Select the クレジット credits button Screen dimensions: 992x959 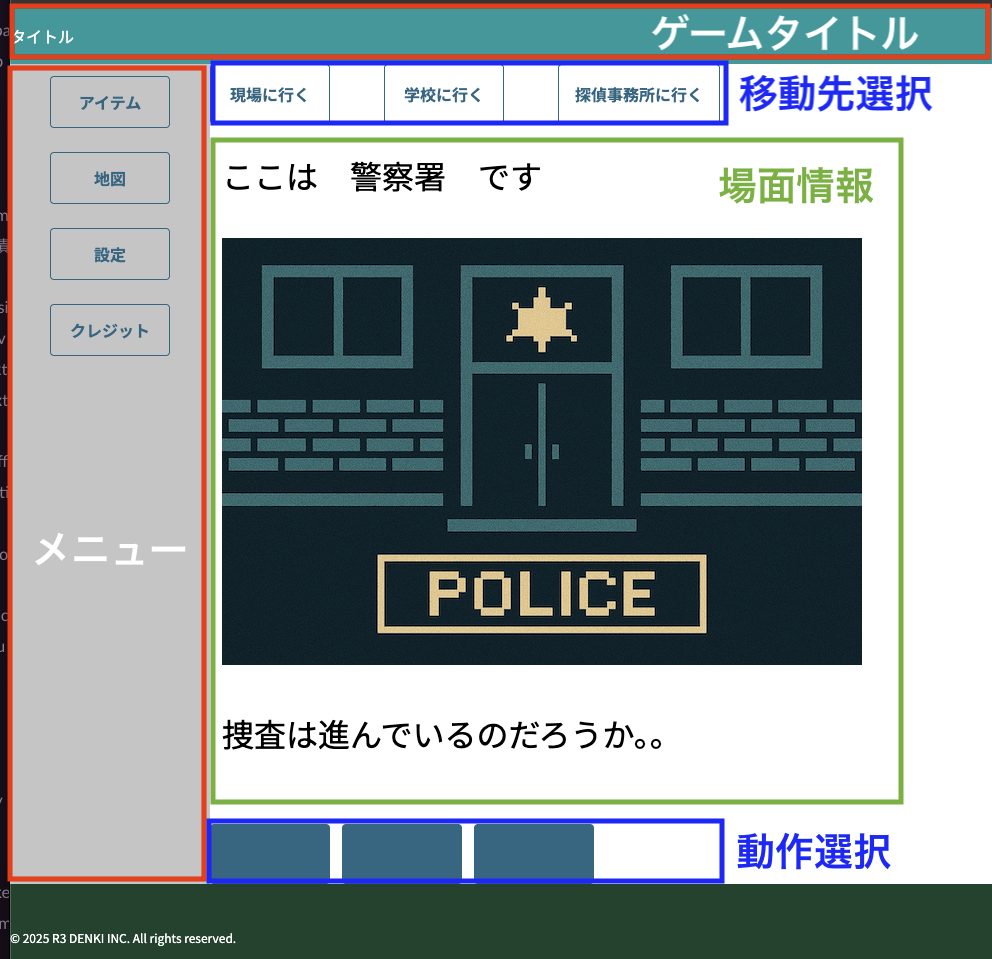(x=110, y=330)
